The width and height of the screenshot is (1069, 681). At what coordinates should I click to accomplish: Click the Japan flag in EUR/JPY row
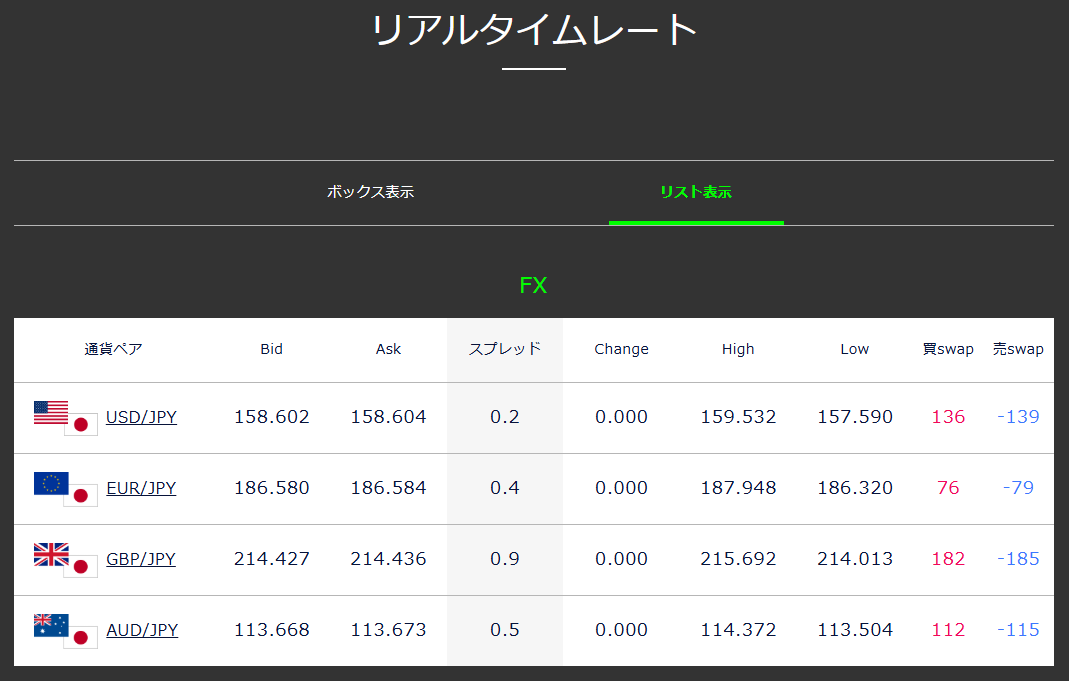[x=81, y=495]
